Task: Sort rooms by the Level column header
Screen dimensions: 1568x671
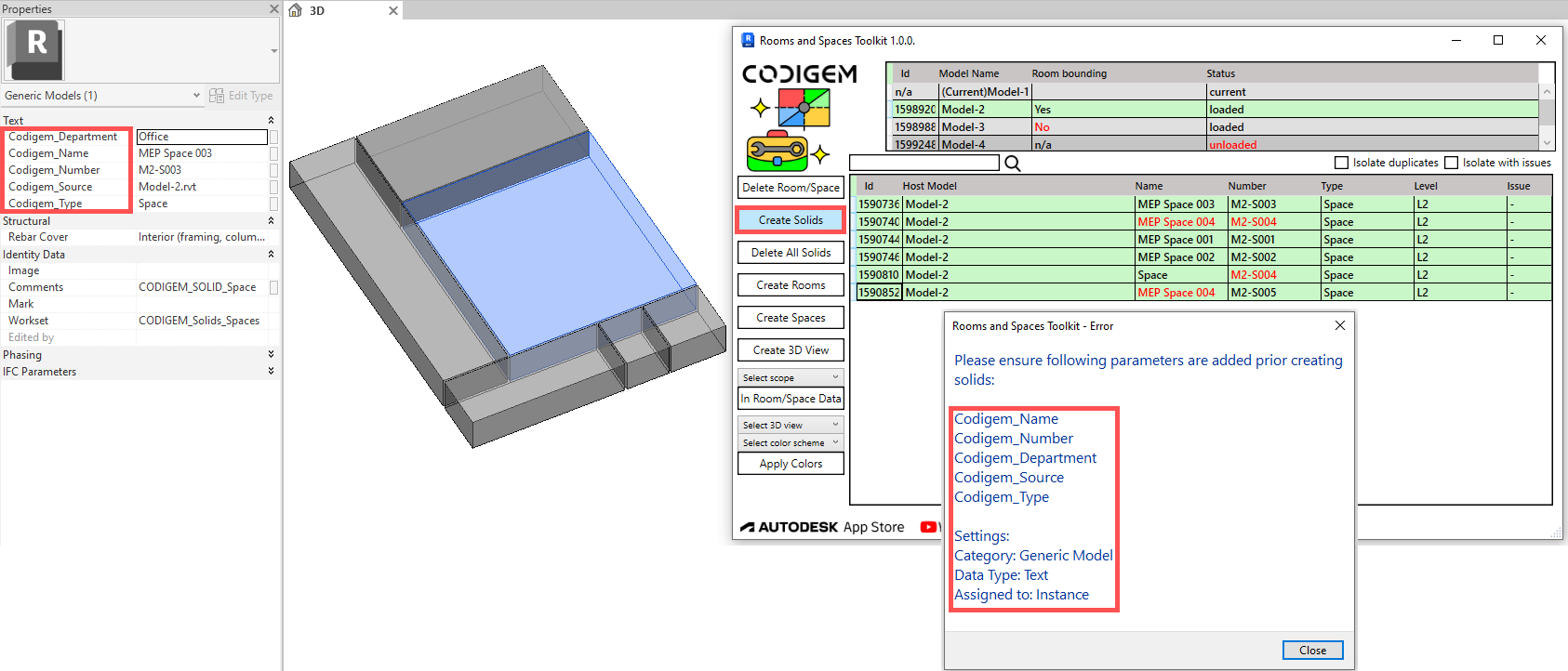Action: pyautogui.click(x=1426, y=186)
